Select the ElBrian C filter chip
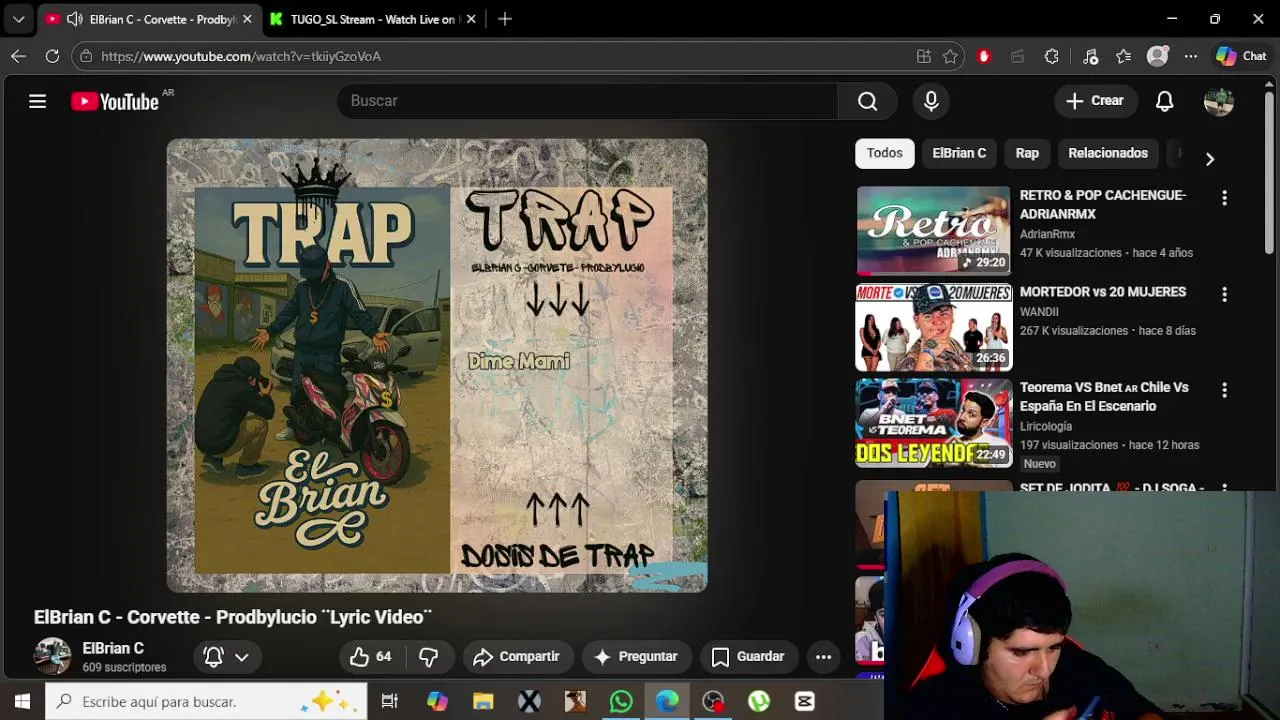 959,153
